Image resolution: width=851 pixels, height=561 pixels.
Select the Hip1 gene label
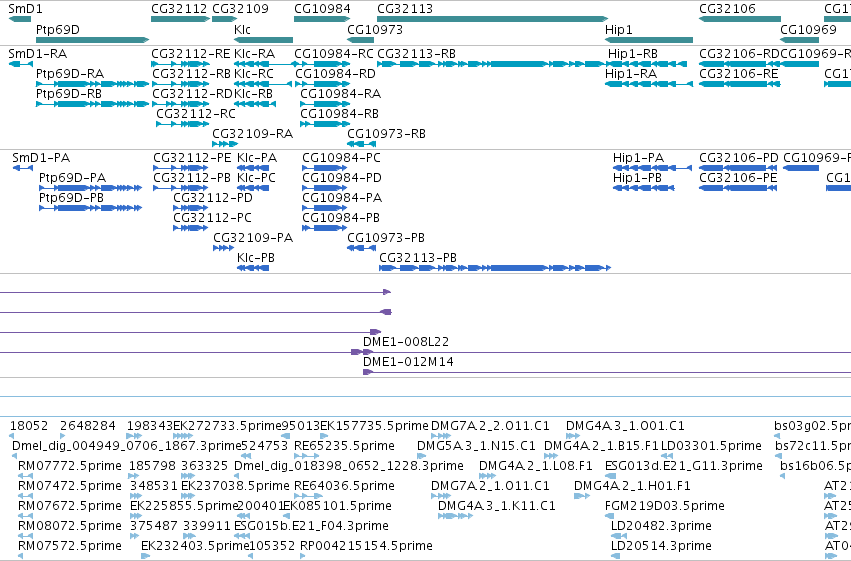(619, 29)
